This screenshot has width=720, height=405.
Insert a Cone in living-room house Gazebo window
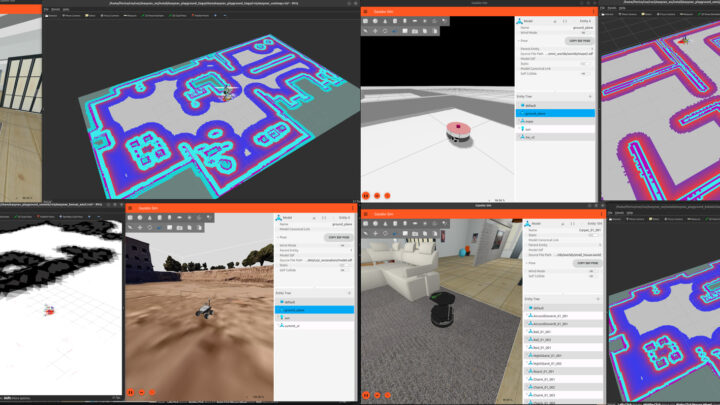pos(385,223)
